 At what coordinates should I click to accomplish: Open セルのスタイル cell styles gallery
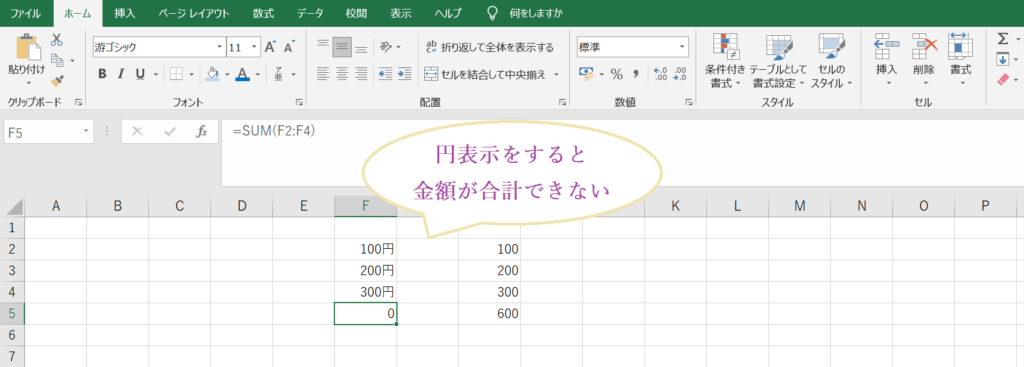click(832, 61)
